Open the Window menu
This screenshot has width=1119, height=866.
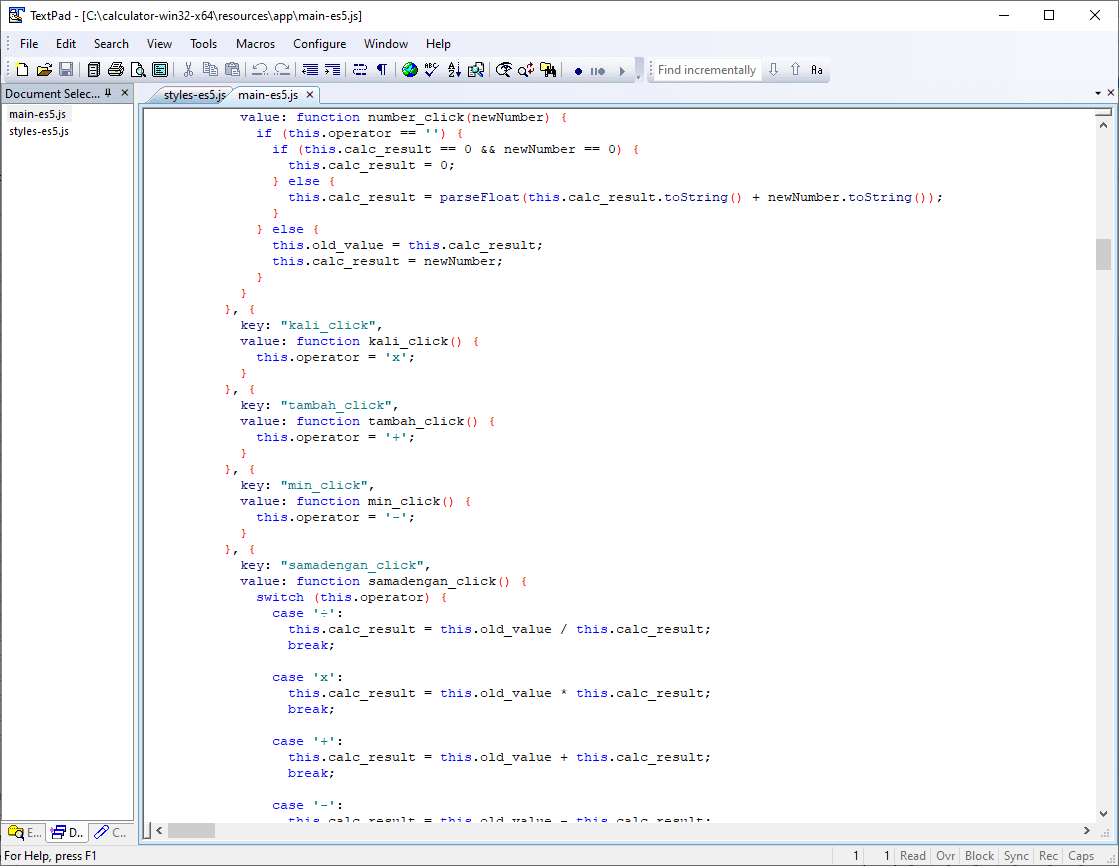386,44
